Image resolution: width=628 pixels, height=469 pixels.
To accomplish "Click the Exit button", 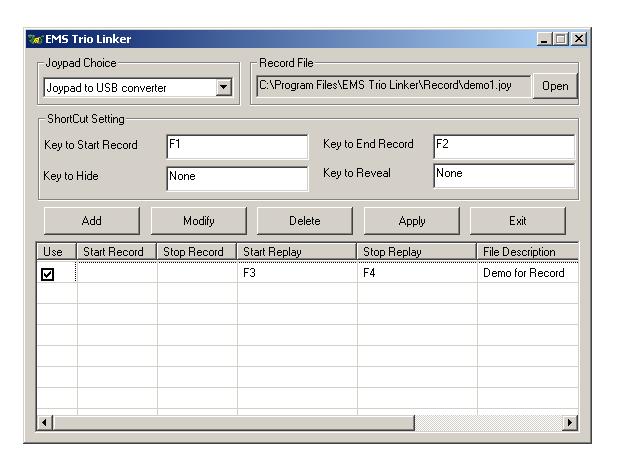I will pyautogui.click(x=518, y=221).
